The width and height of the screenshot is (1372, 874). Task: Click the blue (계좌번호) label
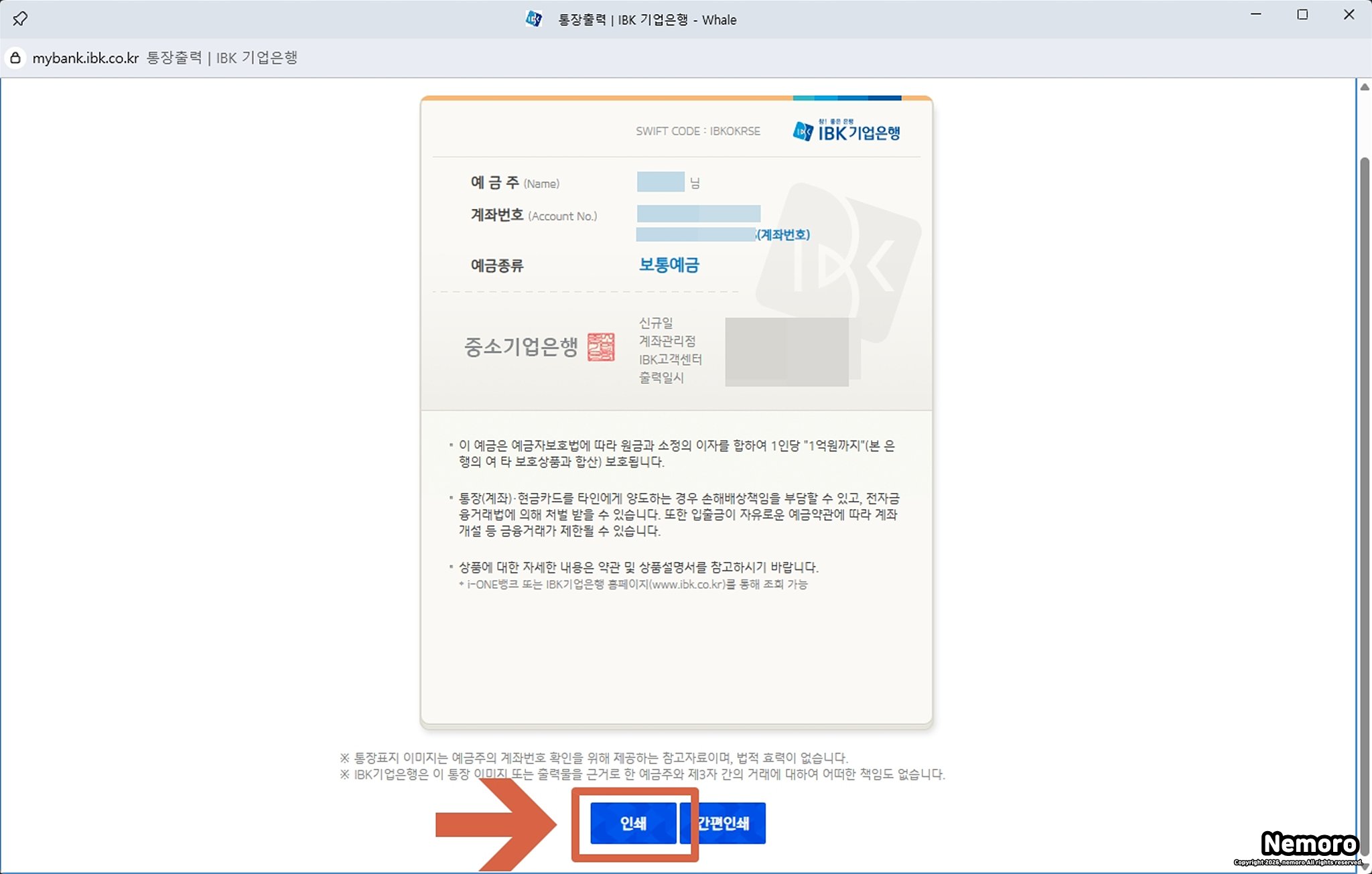pyautogui.click(x=783, y=234)
